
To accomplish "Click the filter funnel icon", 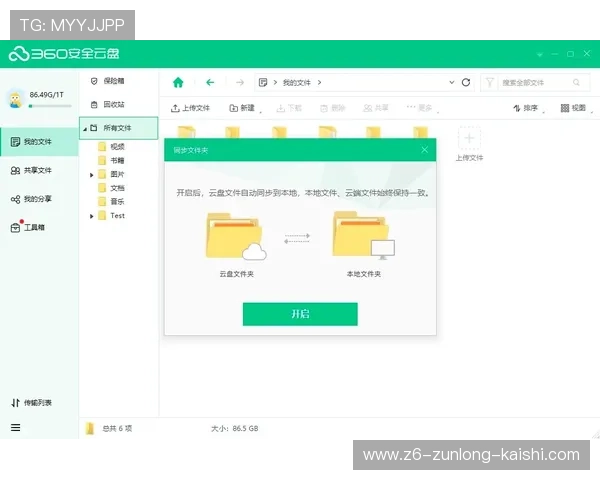I will (489, 82).
